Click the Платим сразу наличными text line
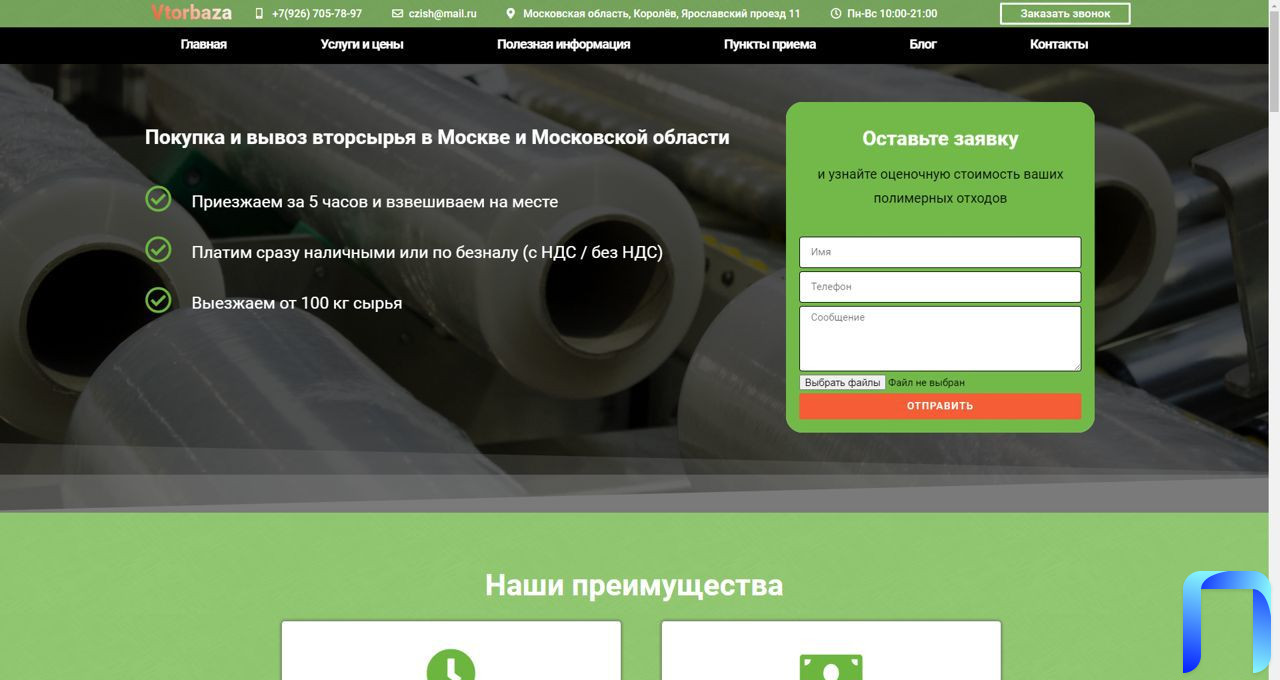 (427, 252)
